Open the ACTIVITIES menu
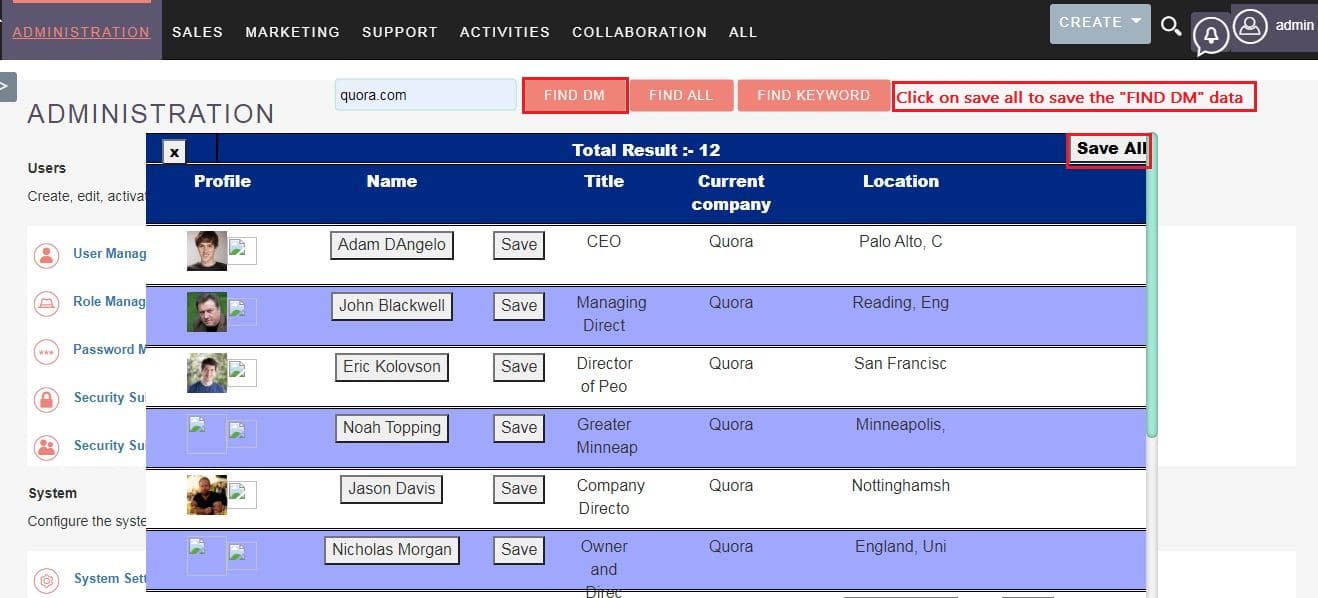The image size is (1318, 598). (504, 32)
